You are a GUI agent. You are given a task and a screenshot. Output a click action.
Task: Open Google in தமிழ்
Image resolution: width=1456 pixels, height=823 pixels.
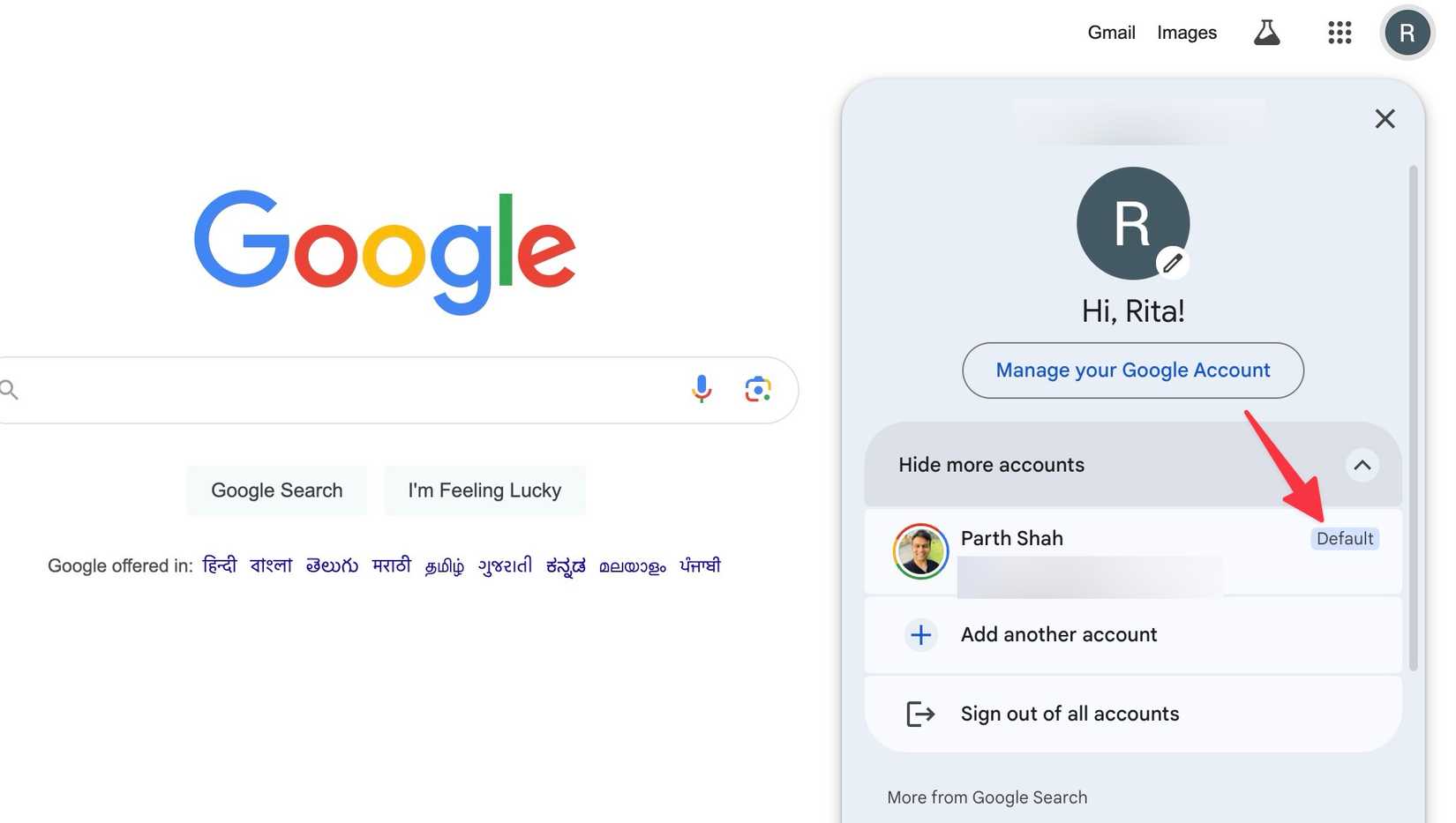pos(444,567)
